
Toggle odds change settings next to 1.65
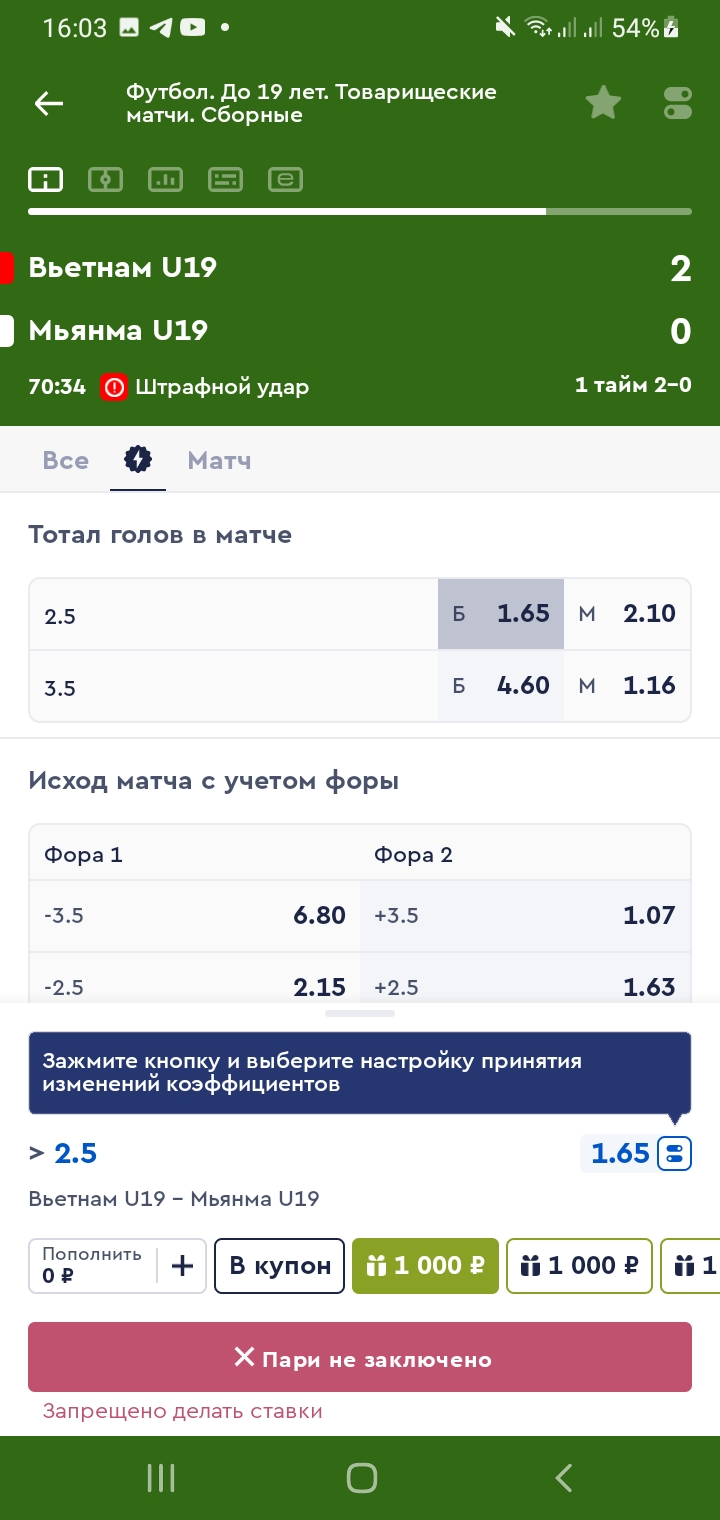pos(674,1154)
